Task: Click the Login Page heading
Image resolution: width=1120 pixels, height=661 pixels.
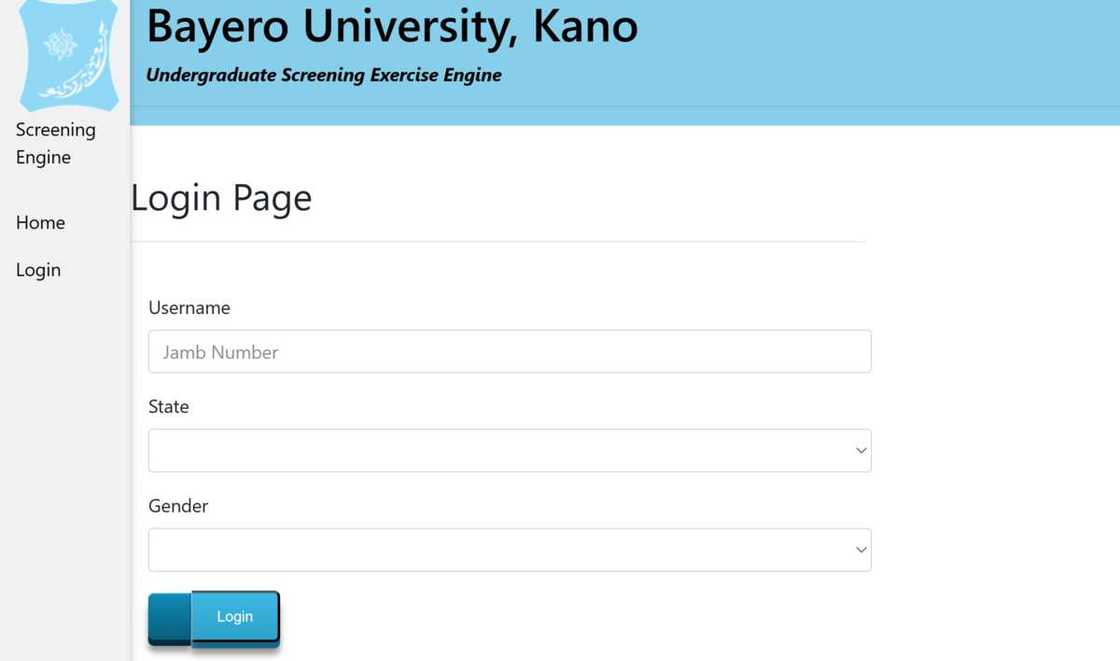Action: coord(221,198)
